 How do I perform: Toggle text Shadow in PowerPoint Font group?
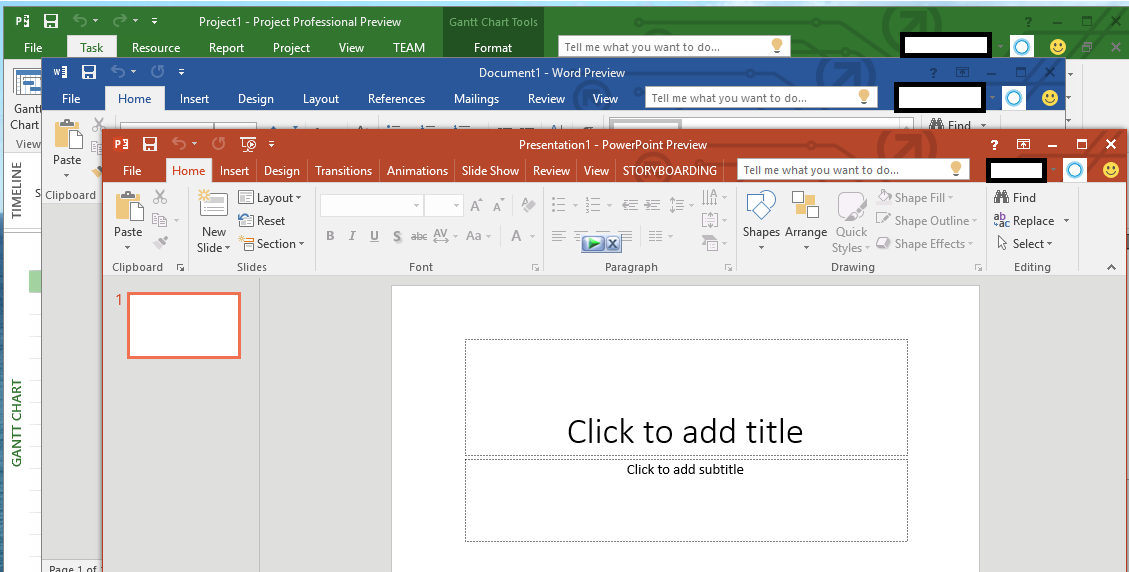tap(397, 236)
